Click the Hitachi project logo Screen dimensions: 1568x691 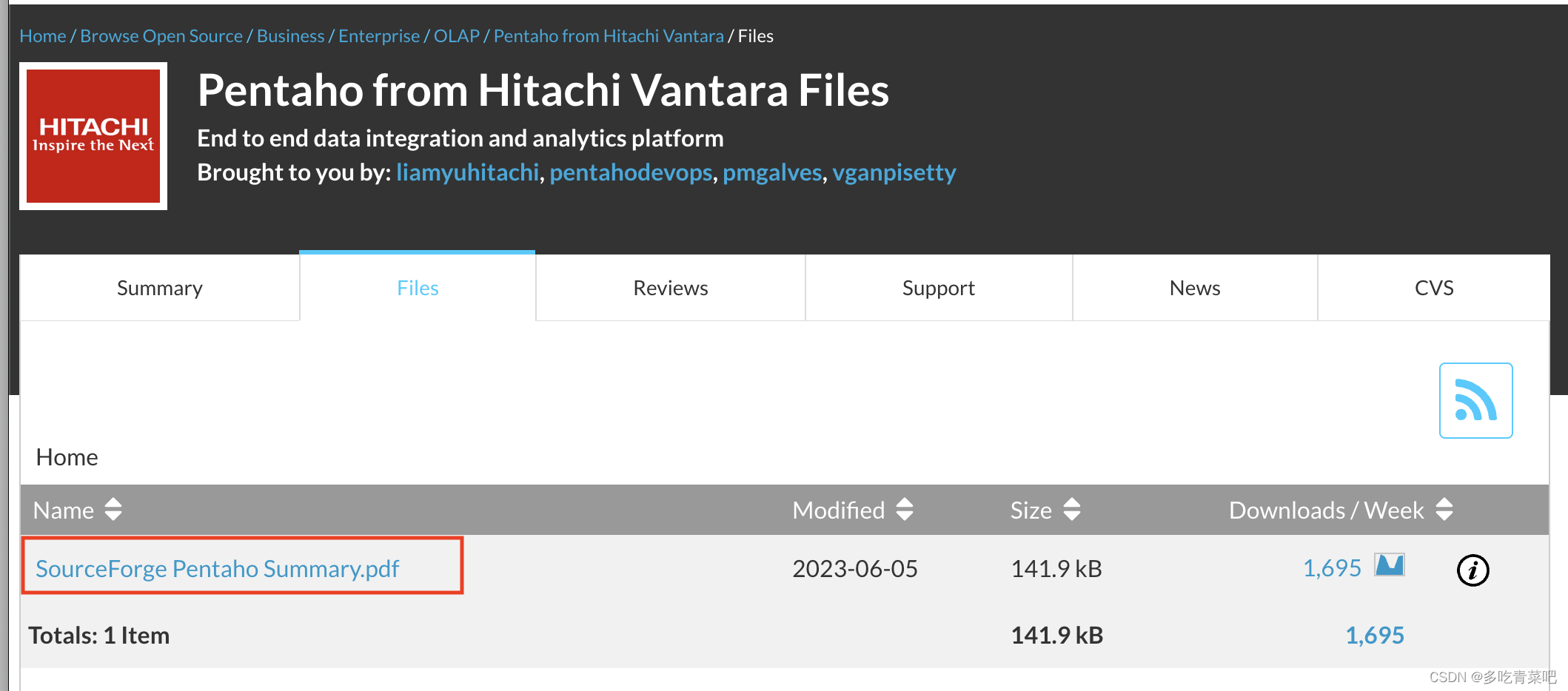[93, 136]
